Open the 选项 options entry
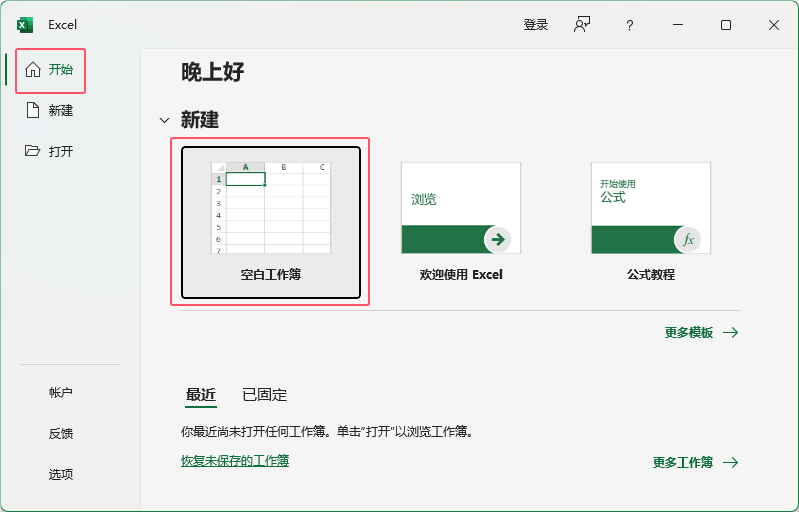 61,474
